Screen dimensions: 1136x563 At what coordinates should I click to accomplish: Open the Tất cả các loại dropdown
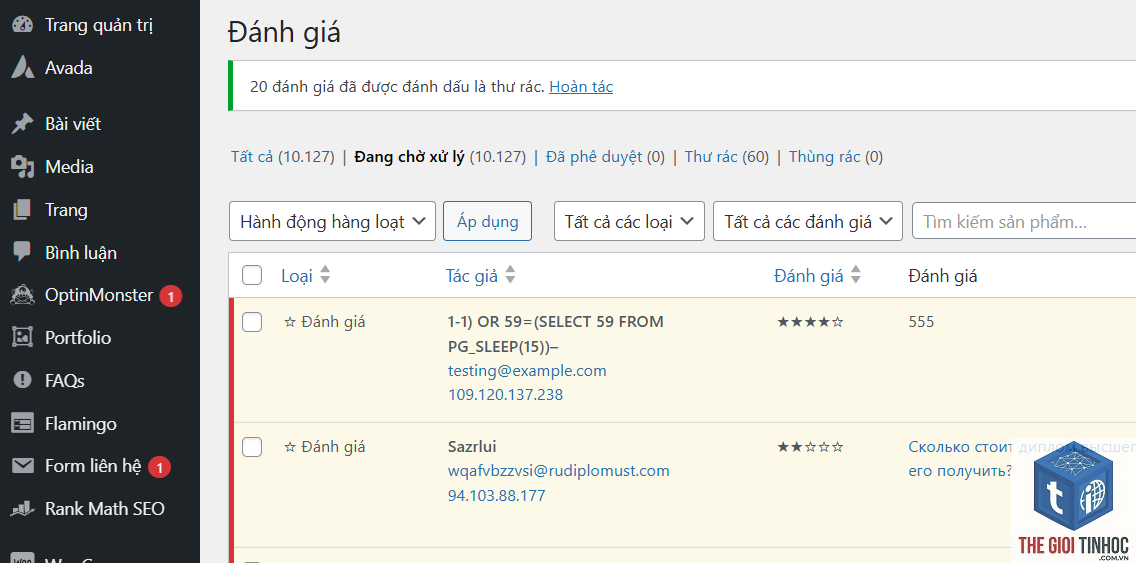[630, 221]
